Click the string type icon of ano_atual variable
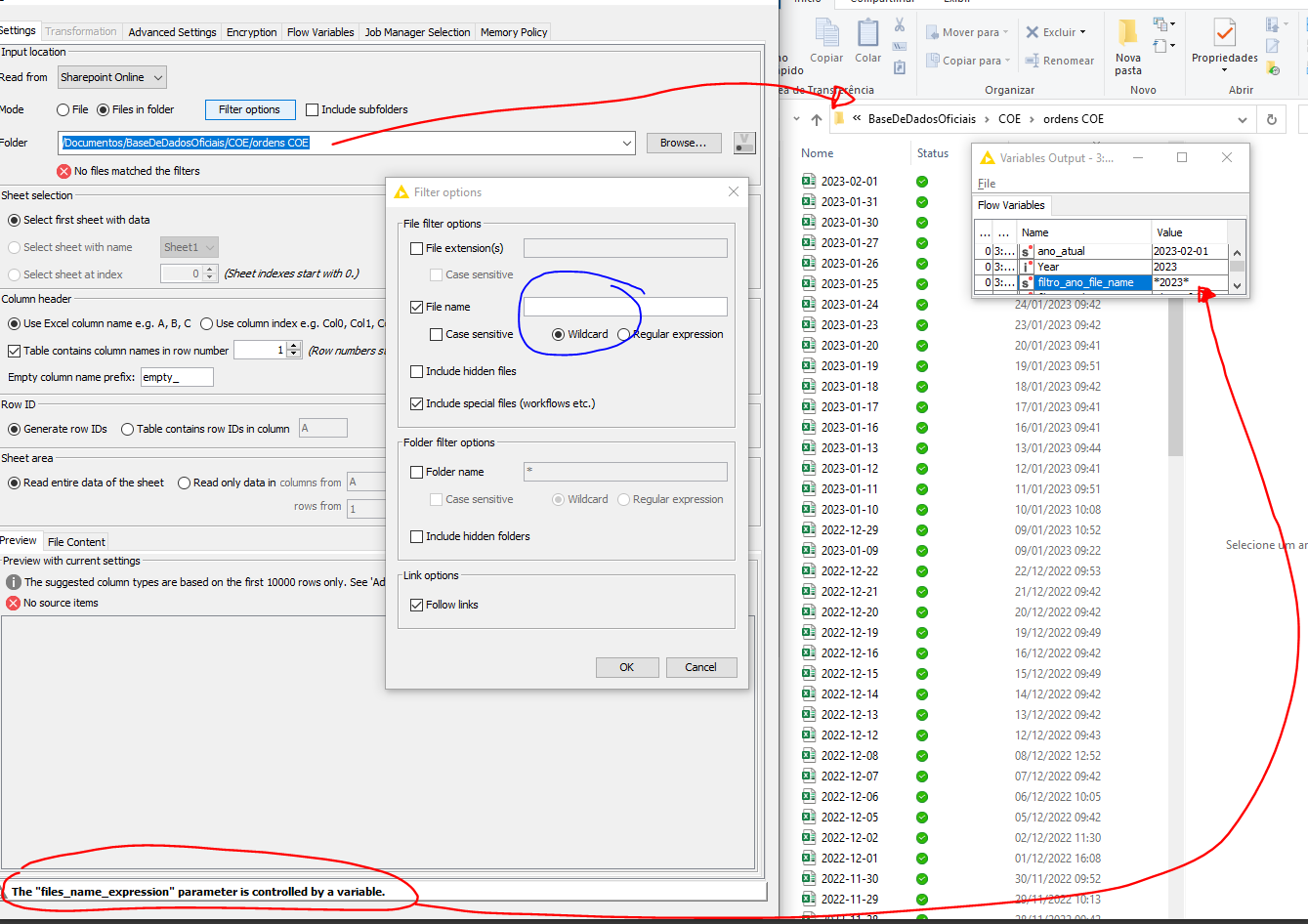Screen dimensions: 1308x924 [1026, 251]
